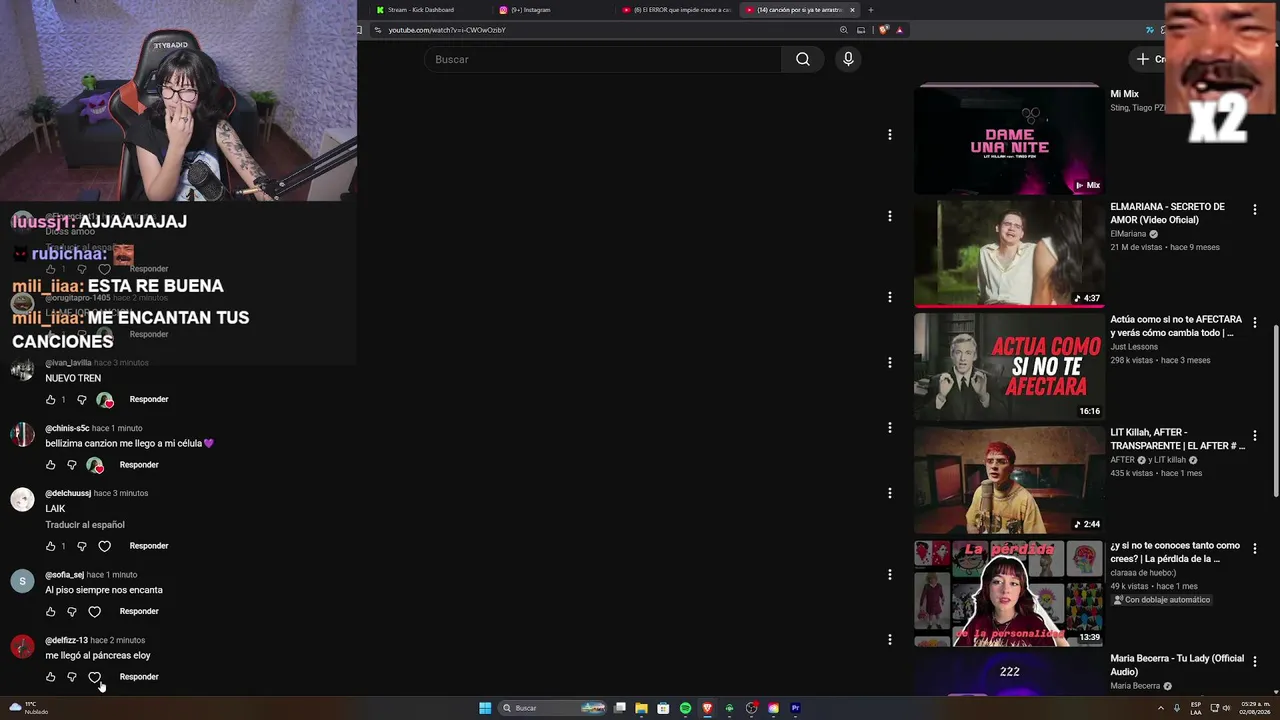Select the 'canción por si ya te arrastré' tab

(x=793, y=10)
